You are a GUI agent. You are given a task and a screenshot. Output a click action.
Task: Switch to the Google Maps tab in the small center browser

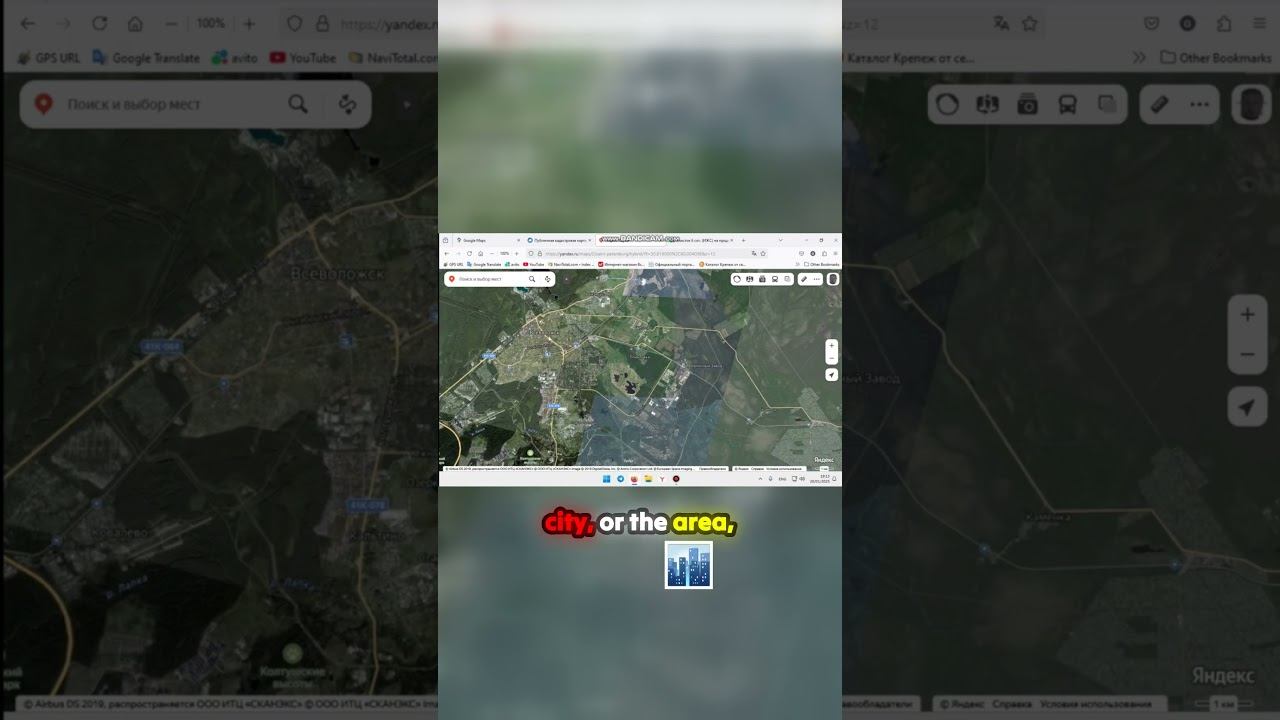488,240
